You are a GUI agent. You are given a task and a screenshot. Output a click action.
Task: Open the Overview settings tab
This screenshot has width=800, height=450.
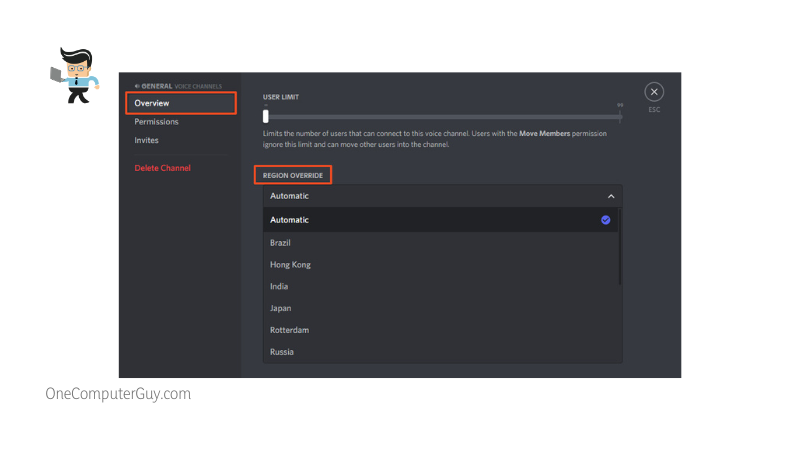click(181, 103)
